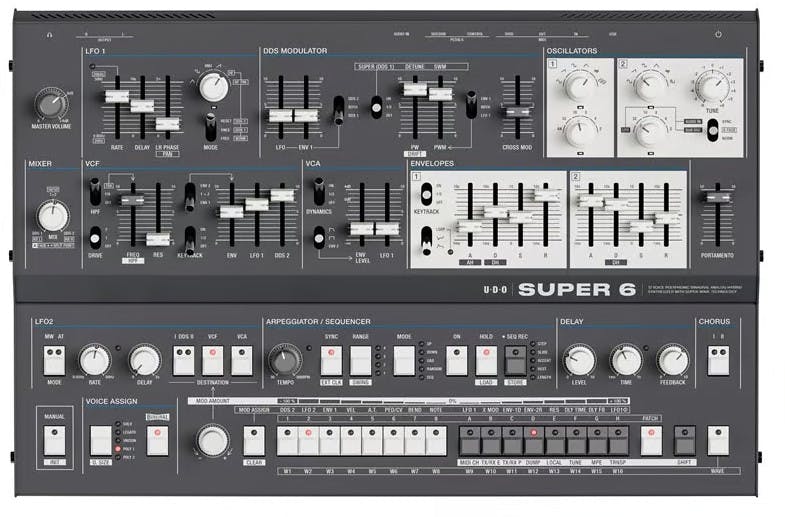Flip the Envelope 1 Loop switch
The image size is (785, 517).
[426, 240]
